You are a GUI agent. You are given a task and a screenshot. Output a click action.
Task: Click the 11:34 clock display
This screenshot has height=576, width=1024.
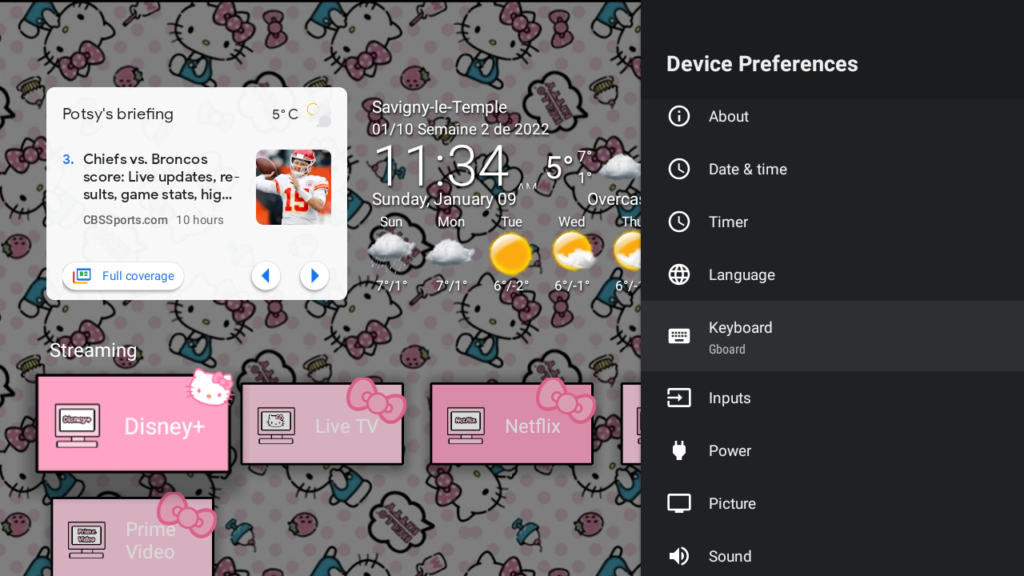pyautogui.click(x=442, y=166)
